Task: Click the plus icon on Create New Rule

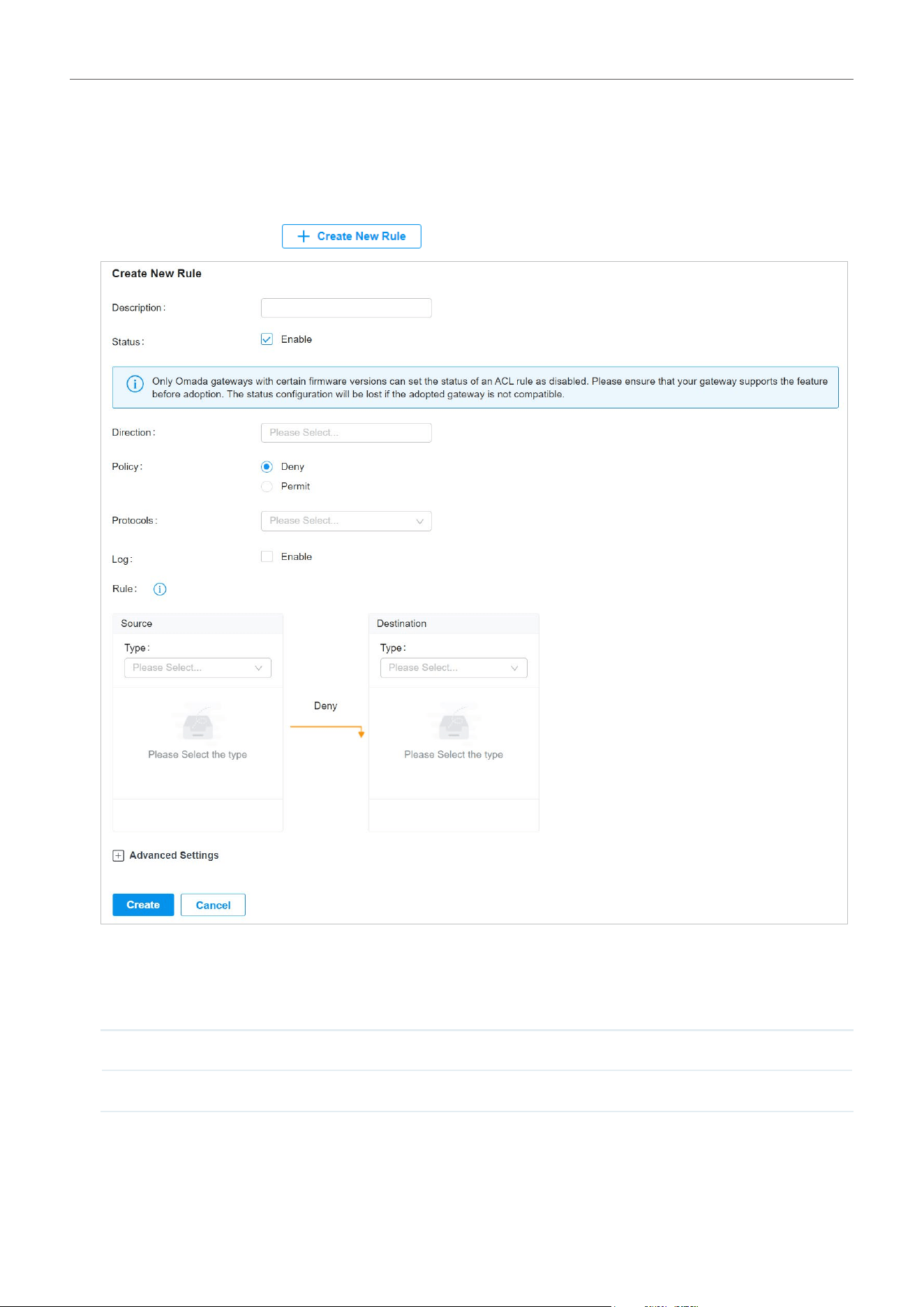Action: pyautogui.click(x=304, y=236)
